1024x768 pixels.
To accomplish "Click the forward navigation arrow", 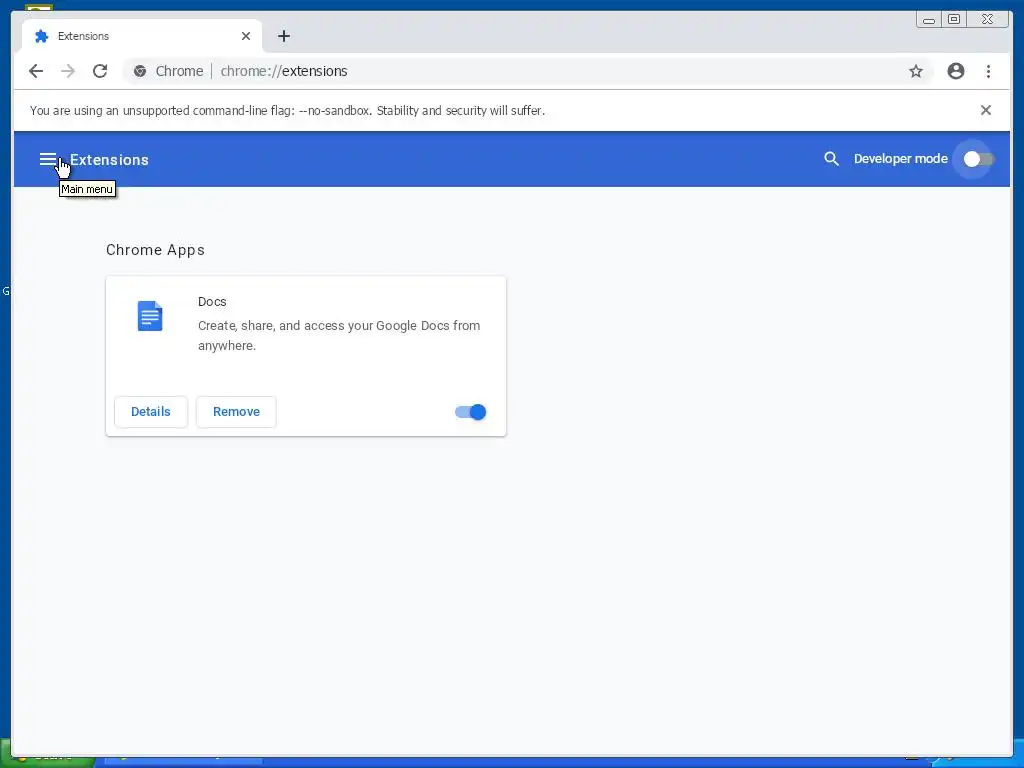I will 68,71.
